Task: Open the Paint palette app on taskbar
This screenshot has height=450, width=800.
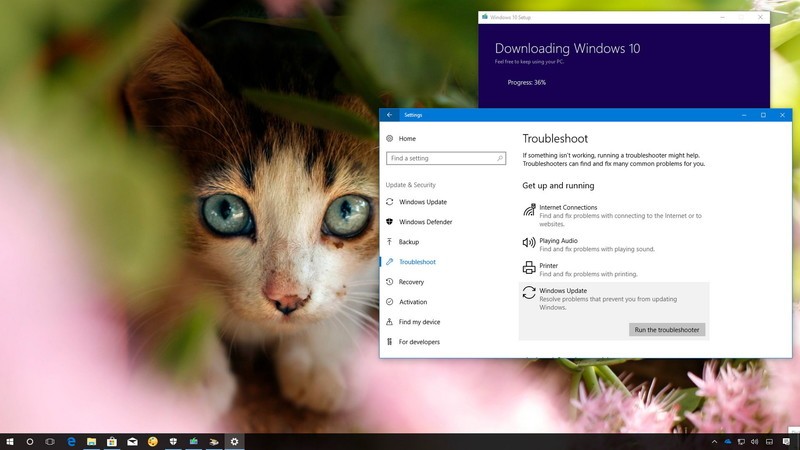Action: click(x=153, y=442)
